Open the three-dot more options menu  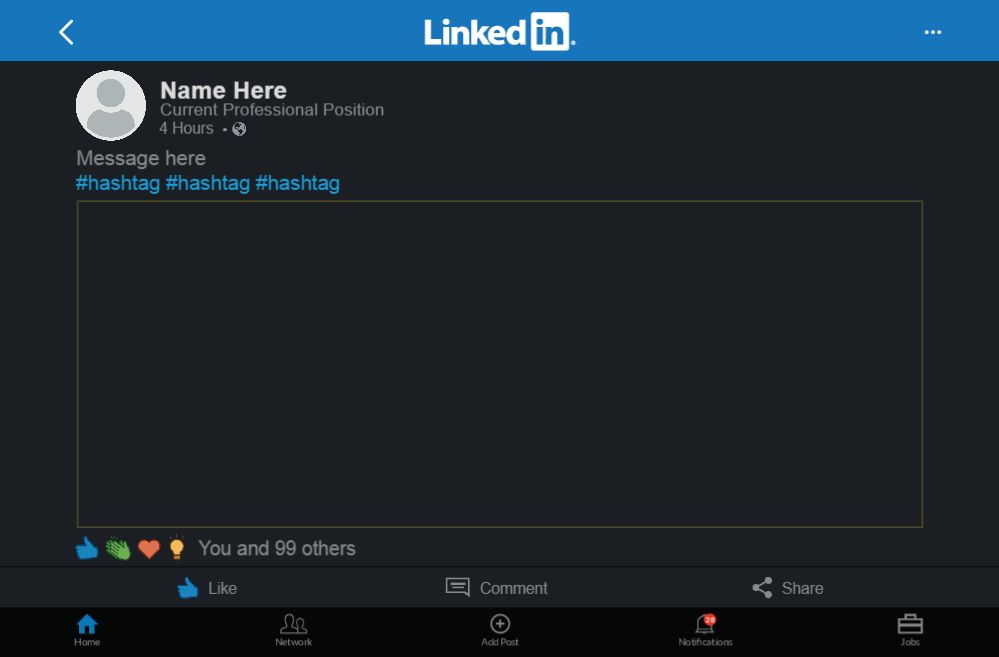click(x=932, y=32)
